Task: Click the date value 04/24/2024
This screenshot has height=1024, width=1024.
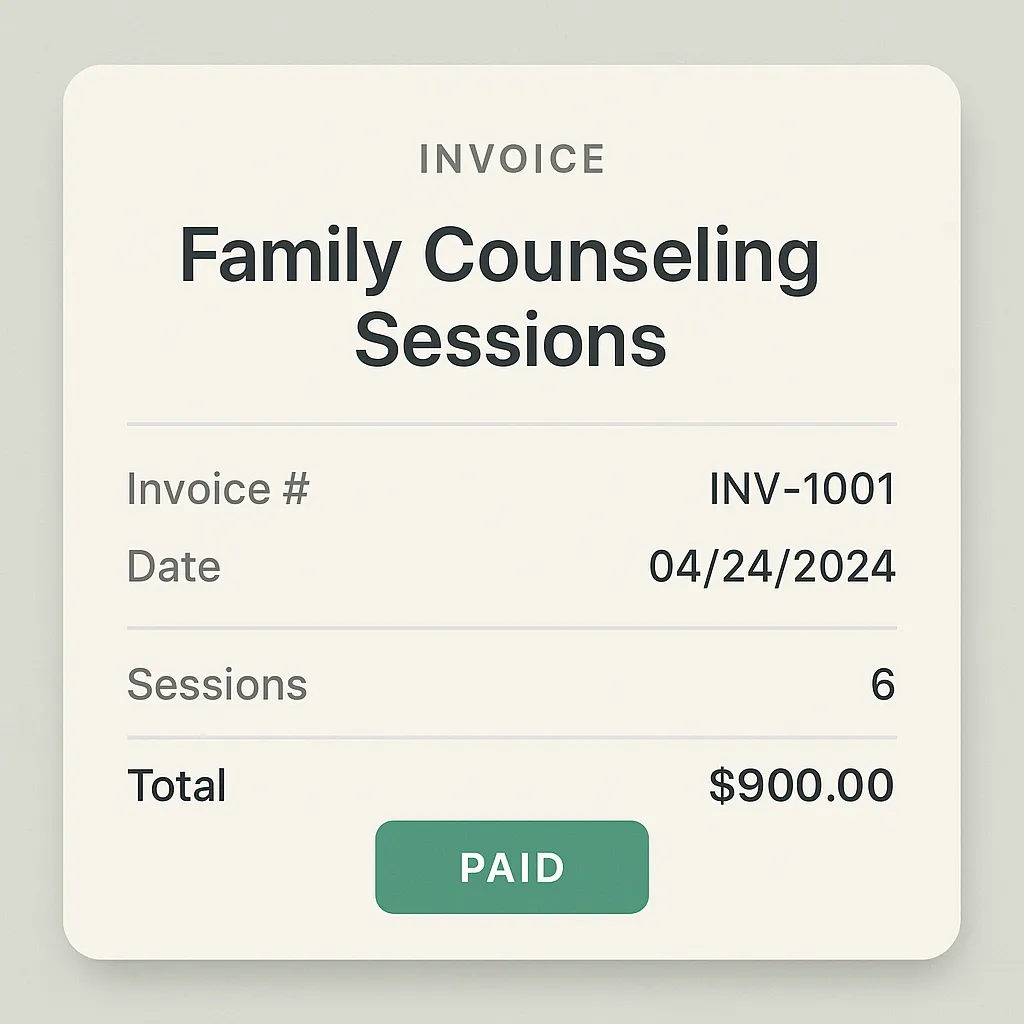Action: coord(773,566)
